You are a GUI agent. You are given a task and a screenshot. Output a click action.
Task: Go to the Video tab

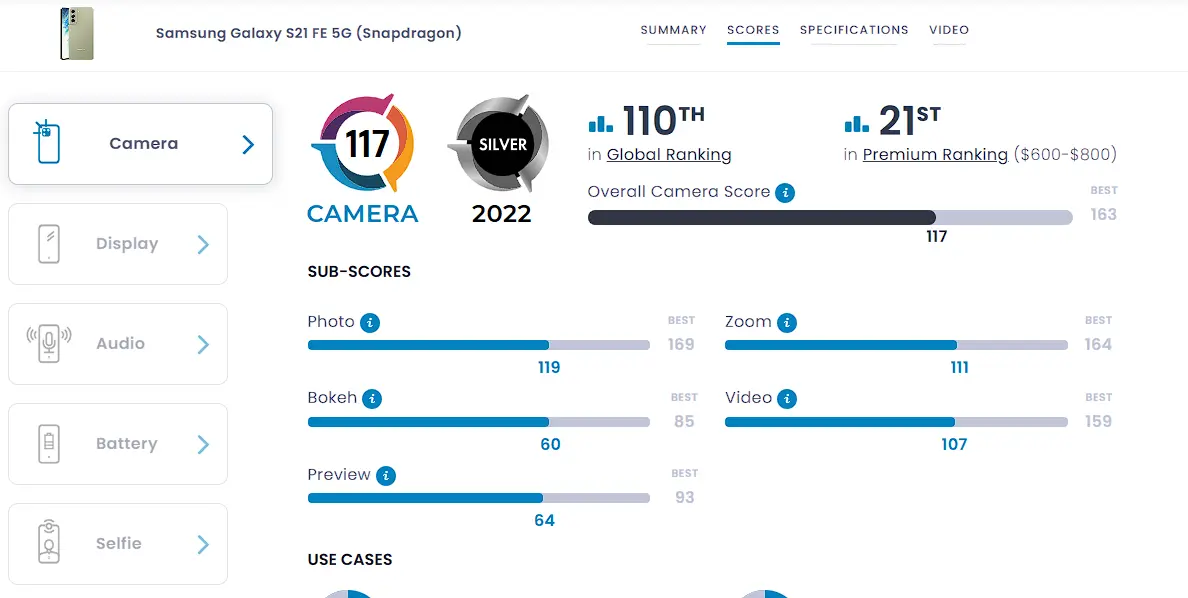949,30
